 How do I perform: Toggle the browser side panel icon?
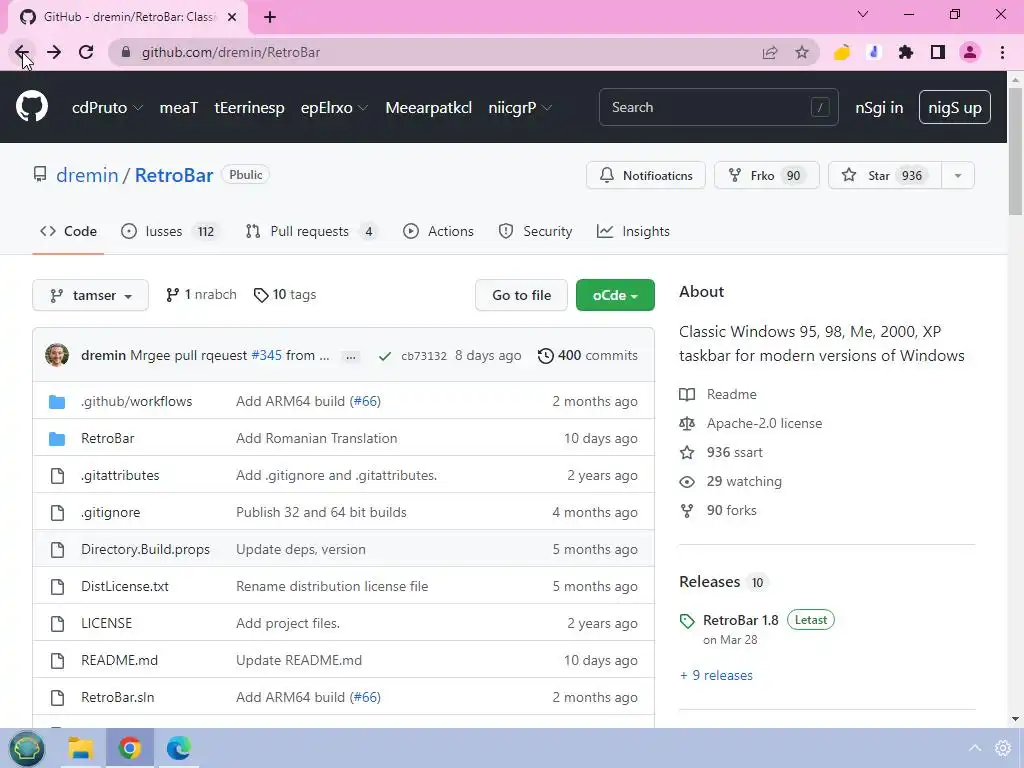938,52
